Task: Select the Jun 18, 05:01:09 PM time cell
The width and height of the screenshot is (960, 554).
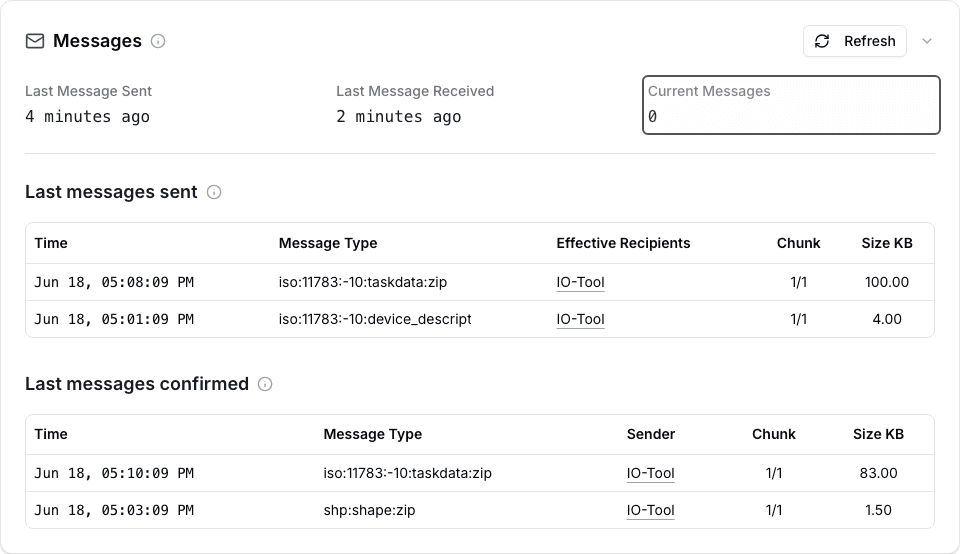Action: [x=114, y=319]
